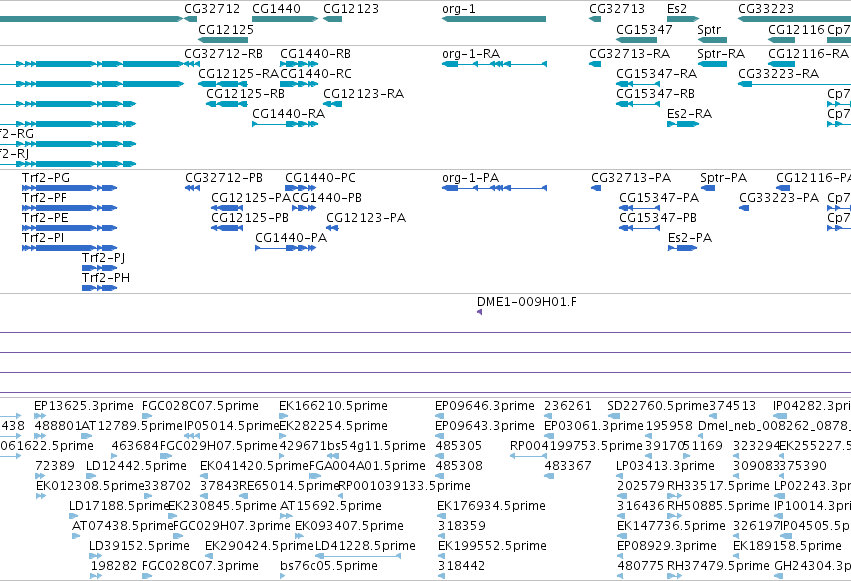Image resolution: width=851 pixels, height=581 pixels.
Task: Click the DME1-009H01.F feature
Action: click(479, 312)
